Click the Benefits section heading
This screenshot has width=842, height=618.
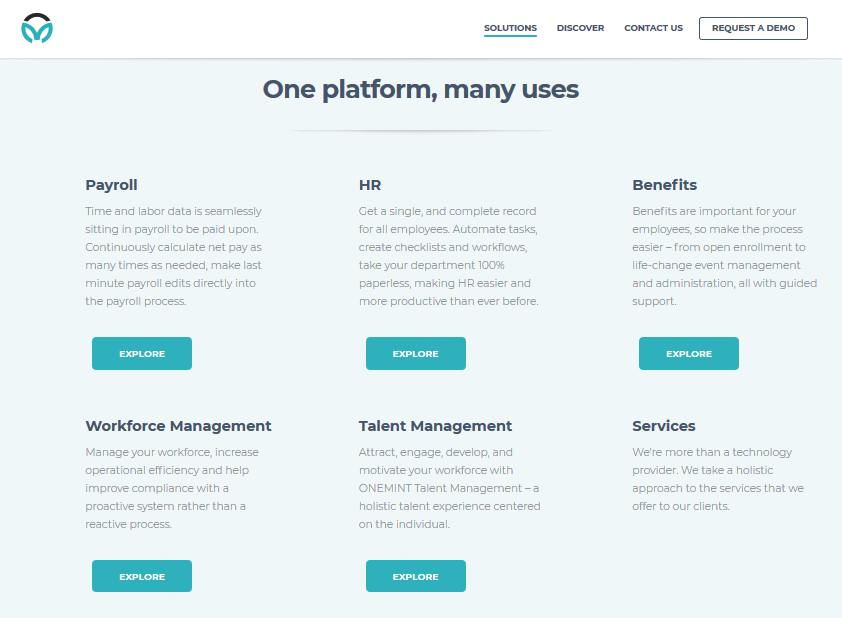tap(664, 185)
